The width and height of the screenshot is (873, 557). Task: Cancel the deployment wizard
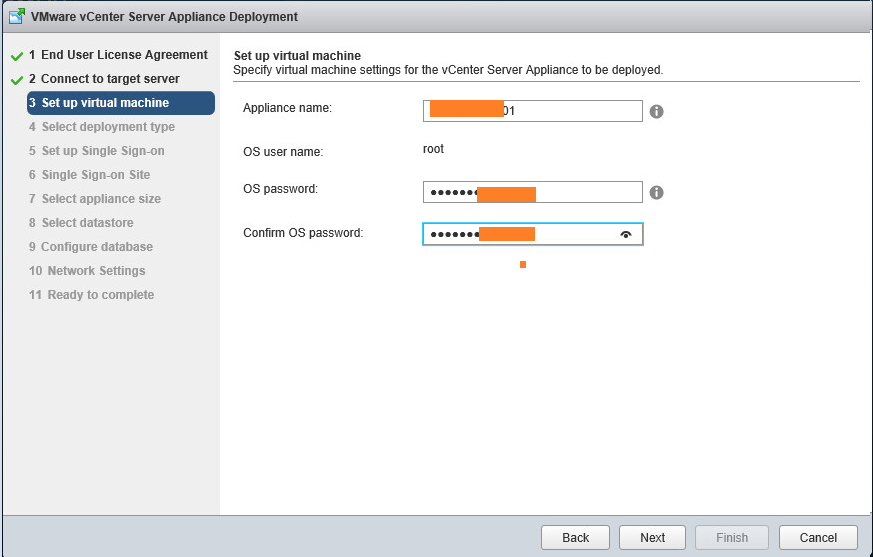pyautogui.click(x=818, y=538)
